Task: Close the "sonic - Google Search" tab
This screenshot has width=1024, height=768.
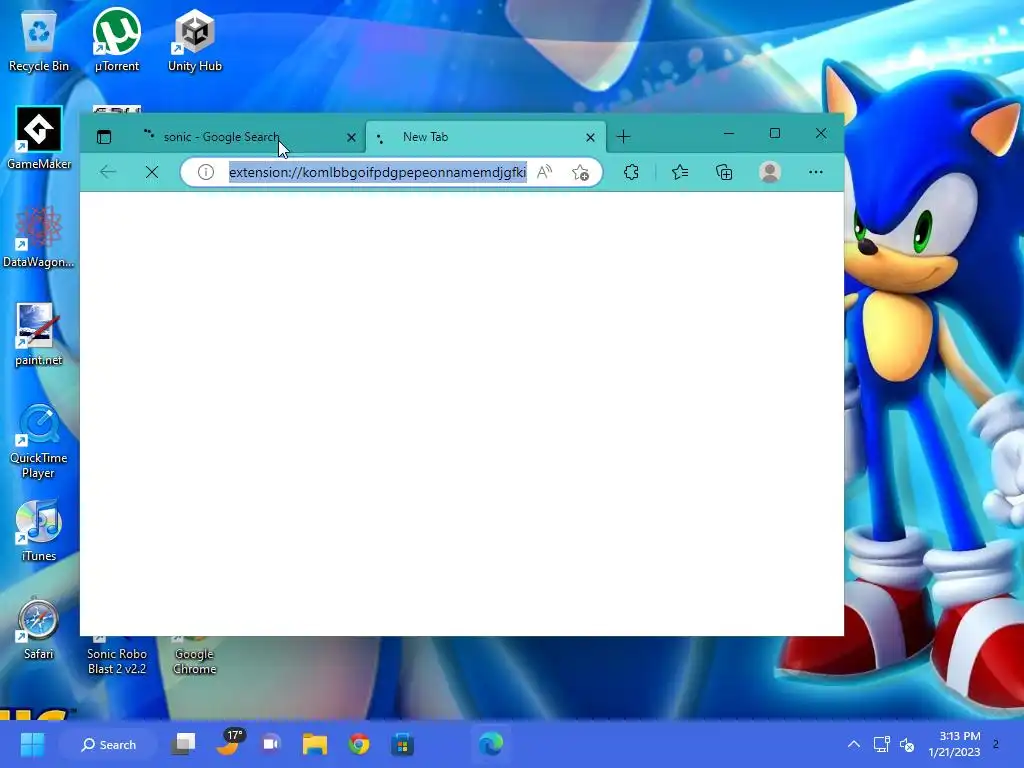Action: point(351,137)
